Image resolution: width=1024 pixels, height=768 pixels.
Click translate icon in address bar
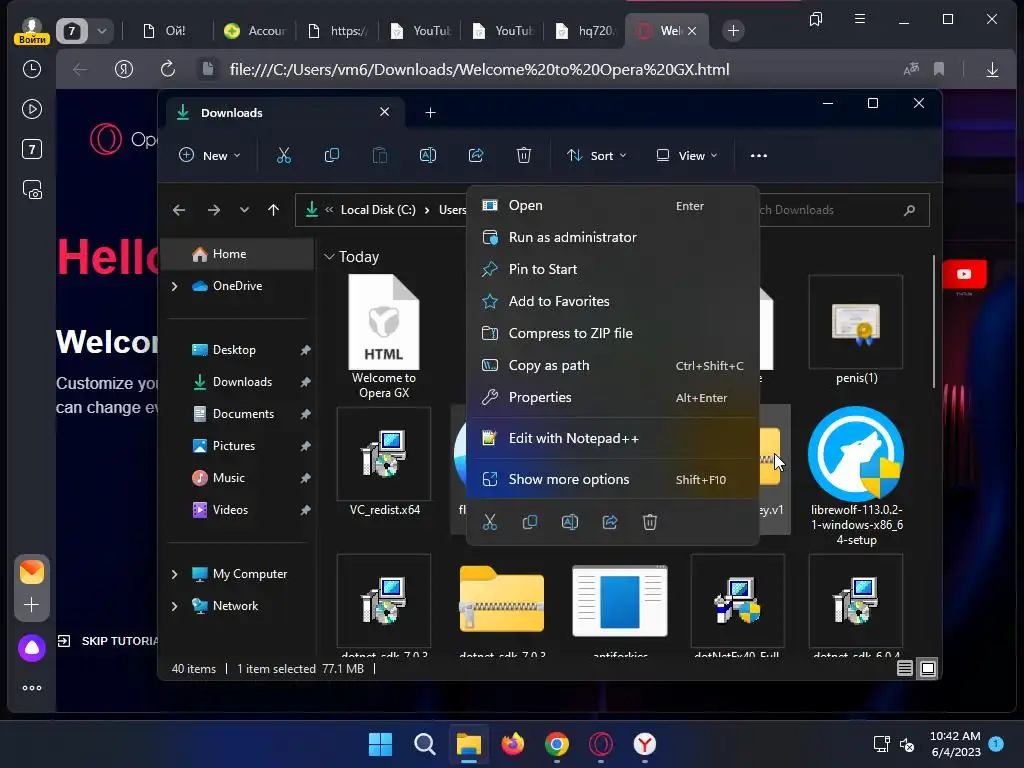click(911, 69)
